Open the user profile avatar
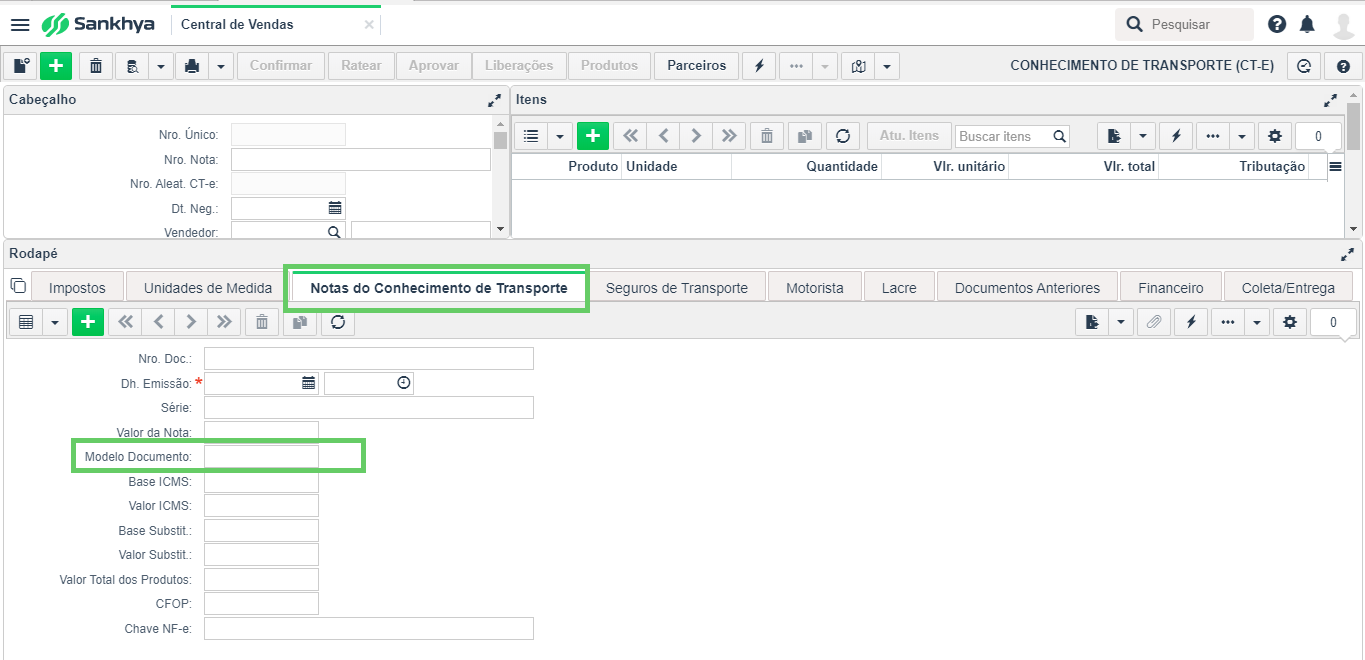Image resolution: width=1365 pixels, height=660 pixels. pos(1344,25)
